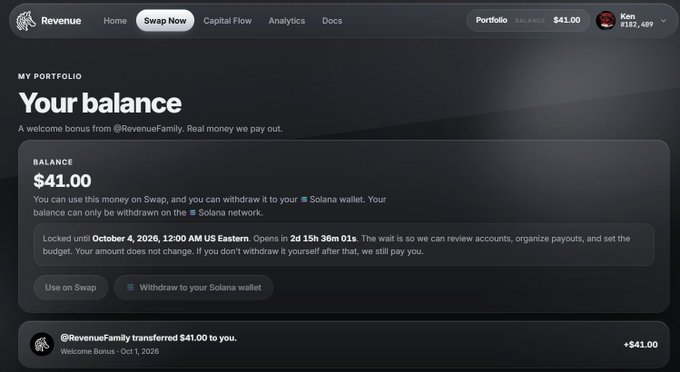Click Ken's profile avatar
The image size is (680, 372).
coord(605,20)
